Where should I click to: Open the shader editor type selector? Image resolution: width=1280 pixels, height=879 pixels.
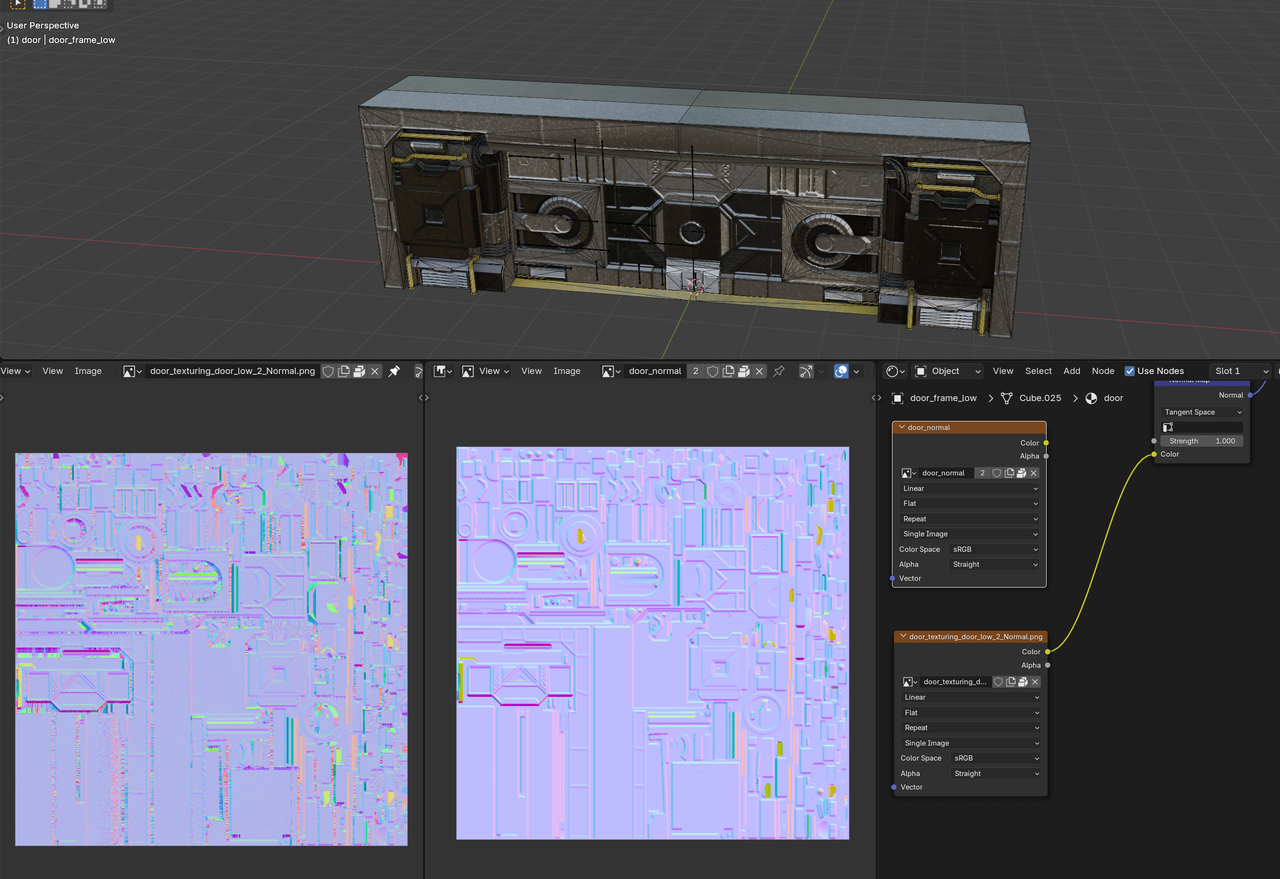[x=896, y=371]
